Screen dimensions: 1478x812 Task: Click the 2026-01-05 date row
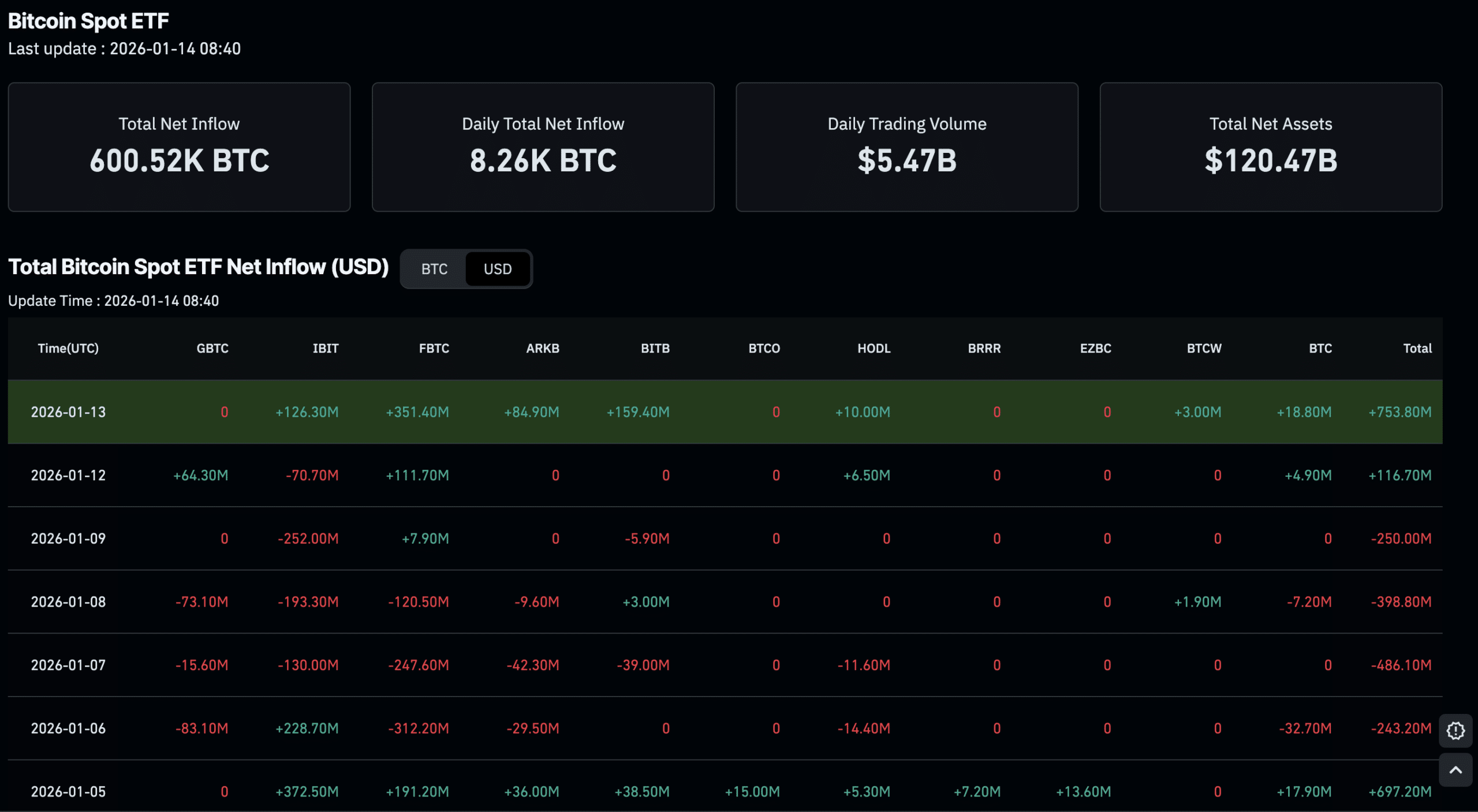click(68, 792)
